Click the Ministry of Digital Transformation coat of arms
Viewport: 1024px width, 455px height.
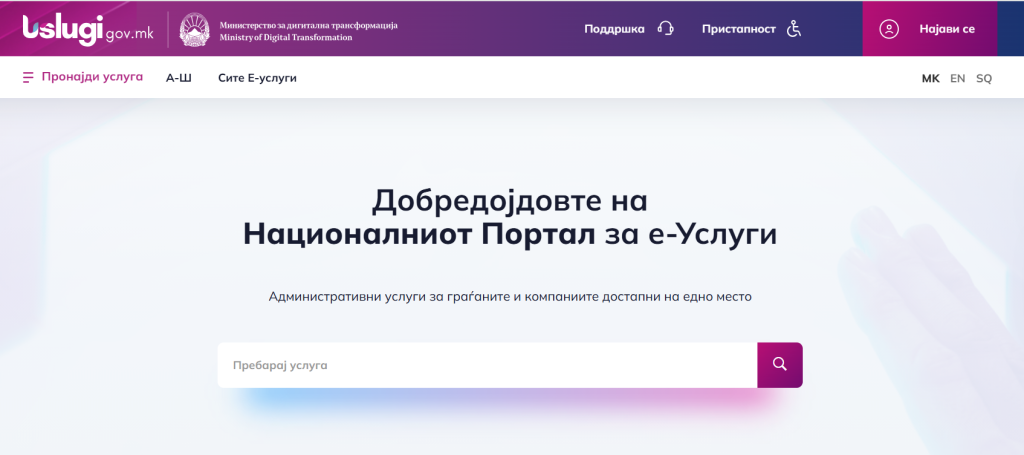(x=194, y=29)
